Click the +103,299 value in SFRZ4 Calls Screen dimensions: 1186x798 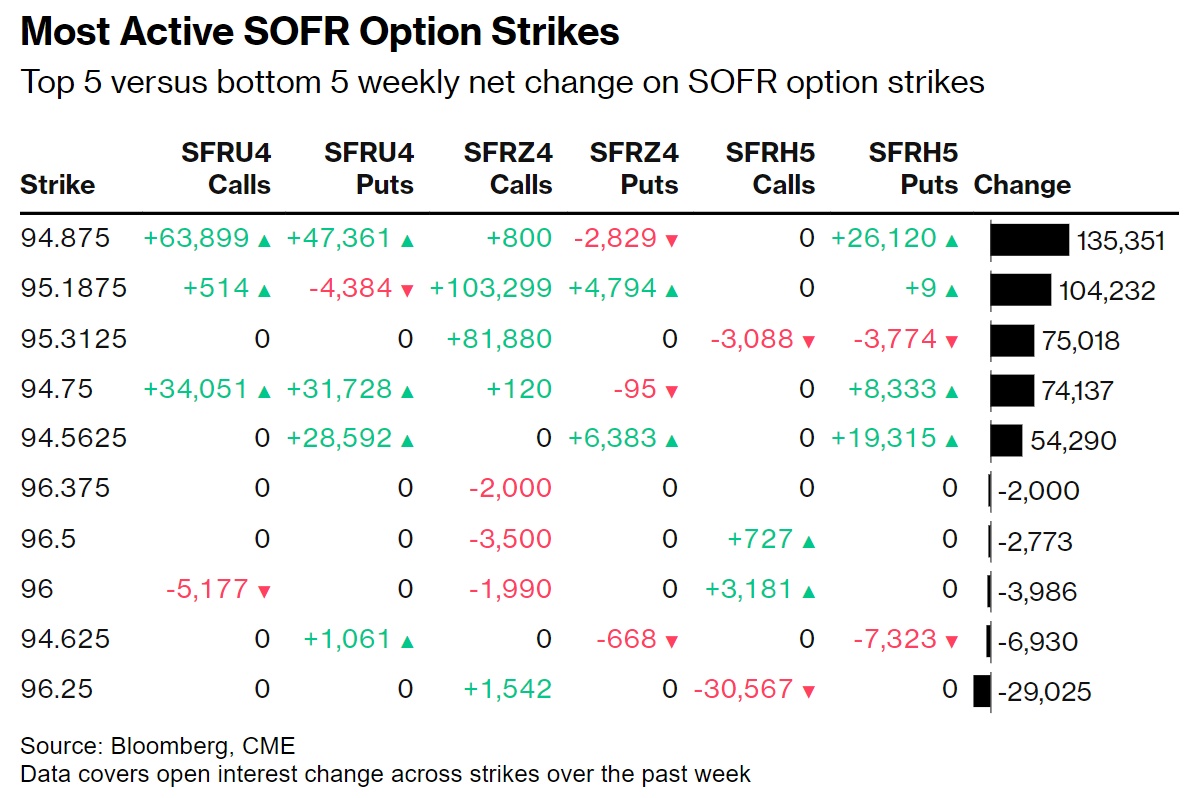[x=490, y=289]
